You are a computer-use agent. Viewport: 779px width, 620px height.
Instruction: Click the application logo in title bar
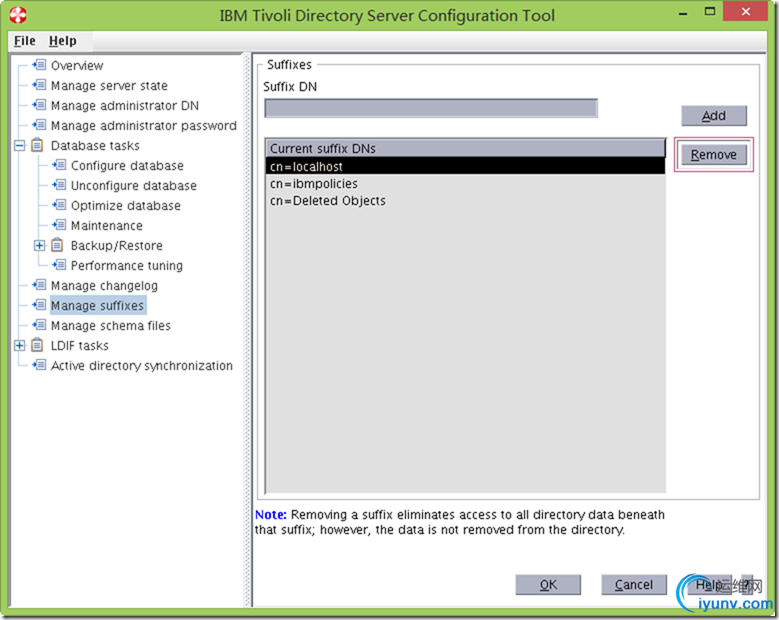click(18, 15)
